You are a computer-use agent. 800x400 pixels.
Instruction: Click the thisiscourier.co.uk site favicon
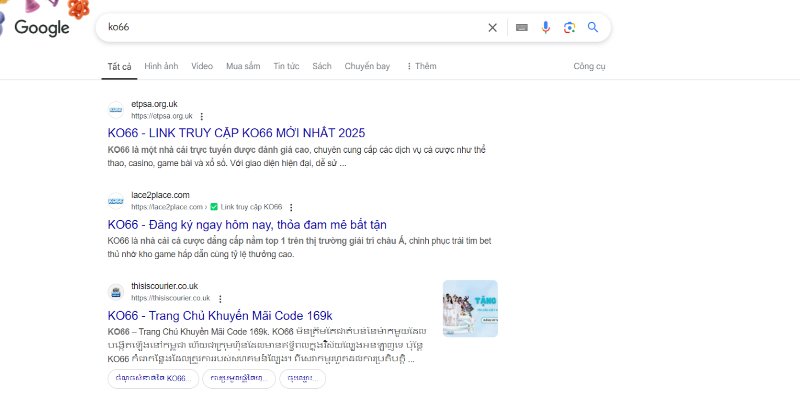tap(116, 292)
